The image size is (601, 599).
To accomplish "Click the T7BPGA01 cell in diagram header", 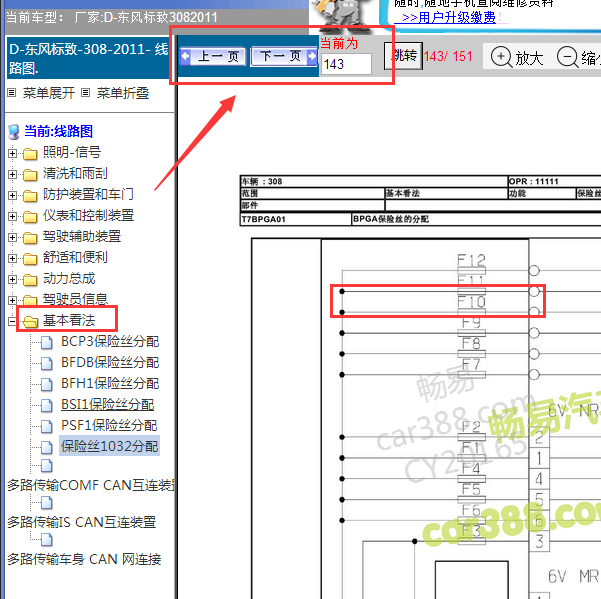I will pos(296,219).
